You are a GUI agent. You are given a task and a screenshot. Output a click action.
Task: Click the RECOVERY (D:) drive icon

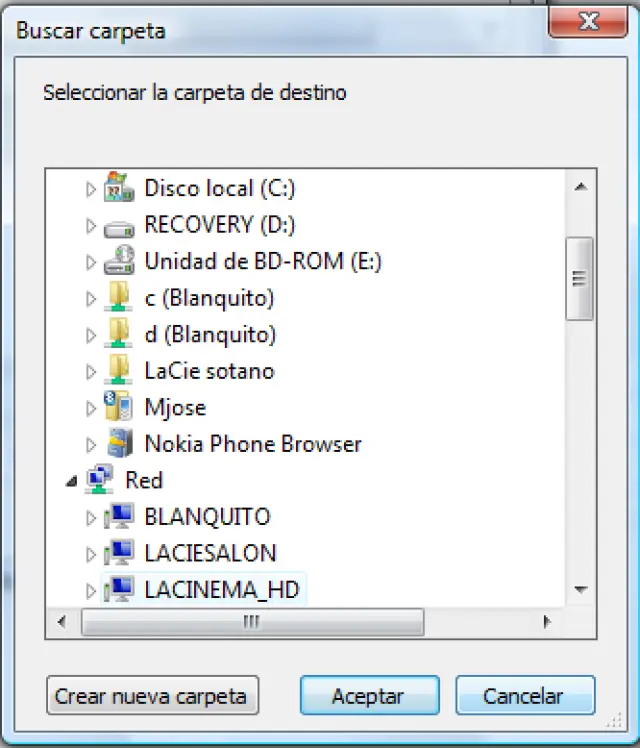click(119, 226)
